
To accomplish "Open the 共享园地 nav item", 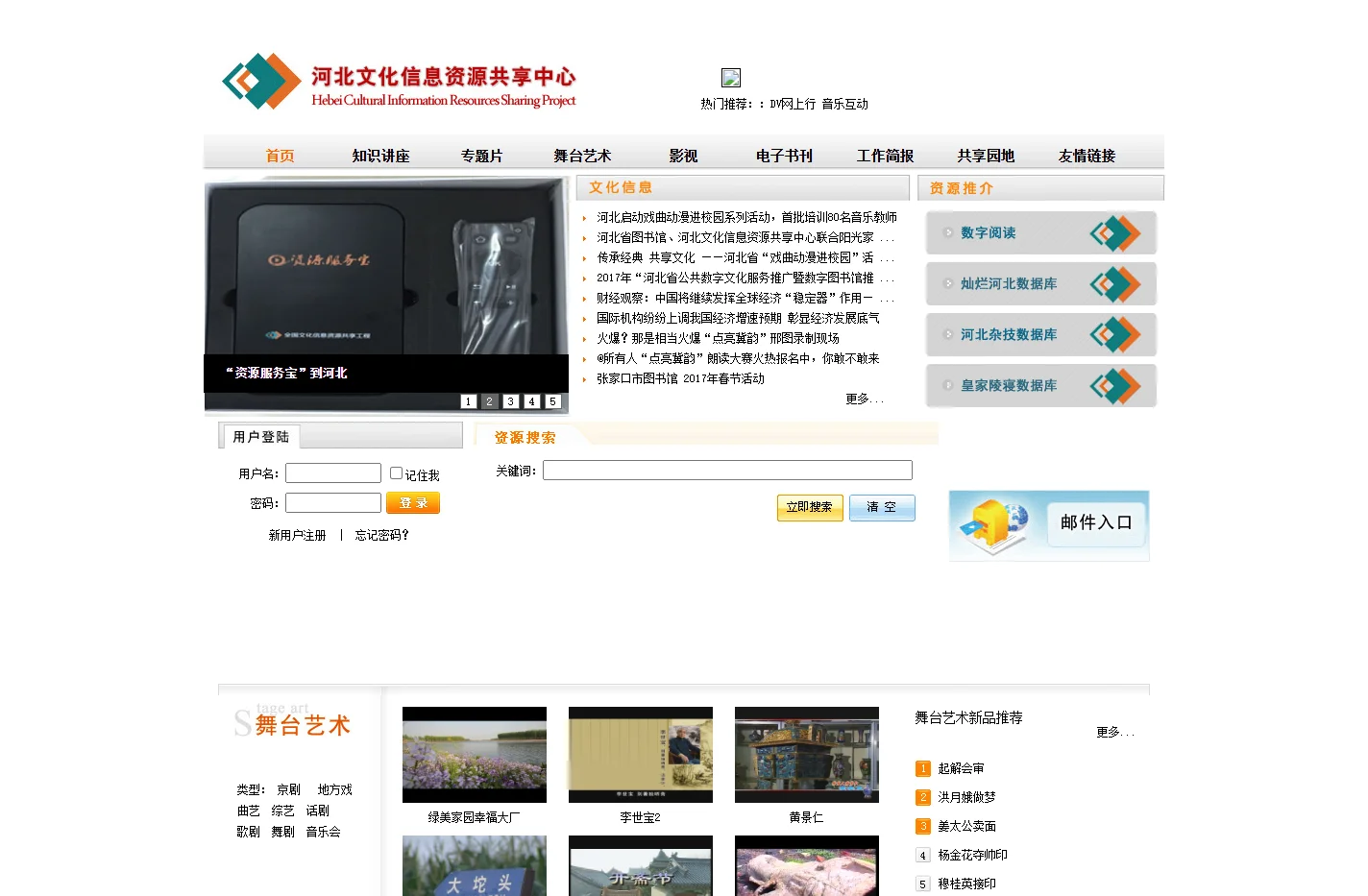I will coord(986,156).
